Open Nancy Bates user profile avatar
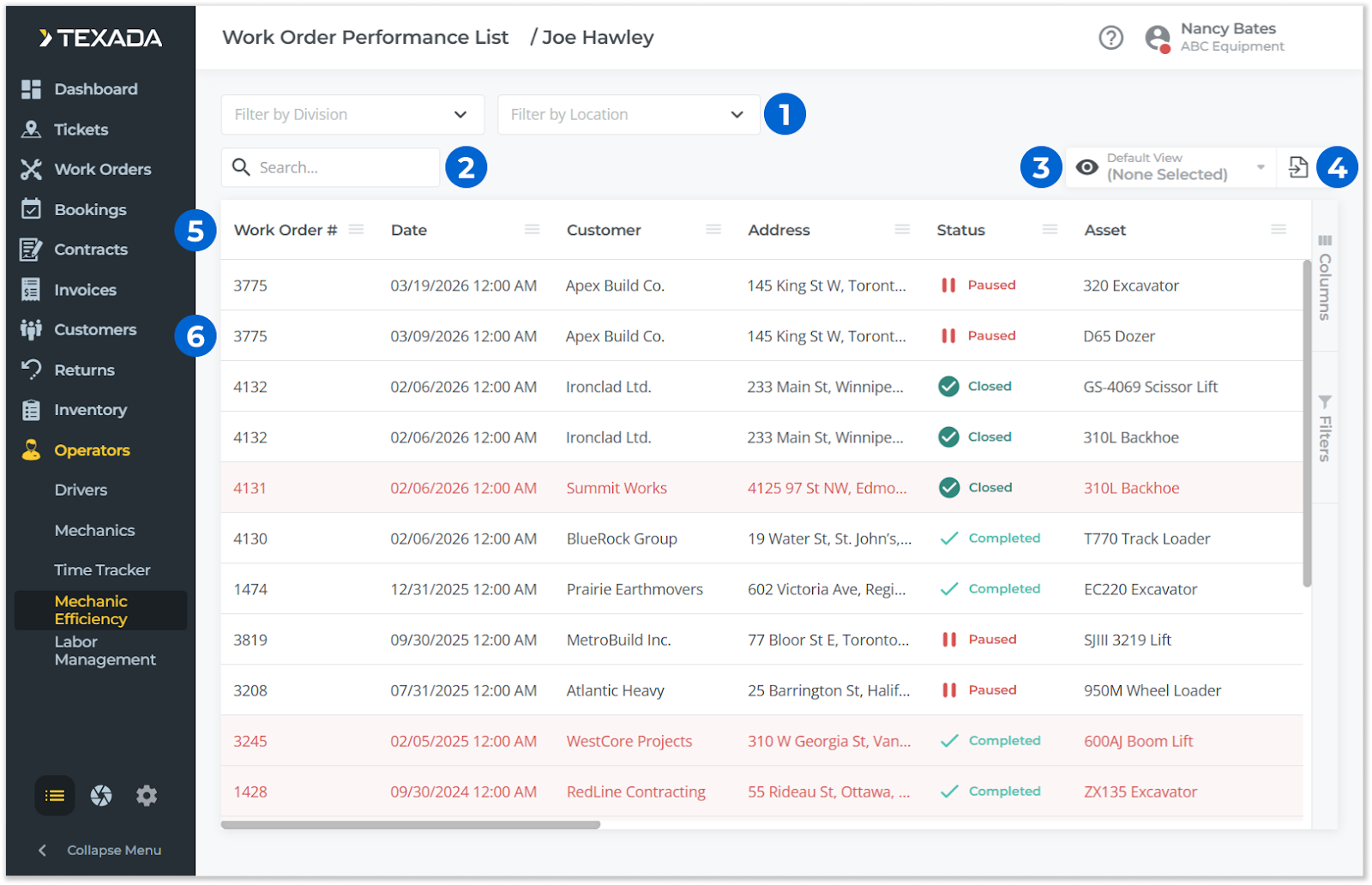Viewport: 1372px width, 885px height. tap(1158, 38)
